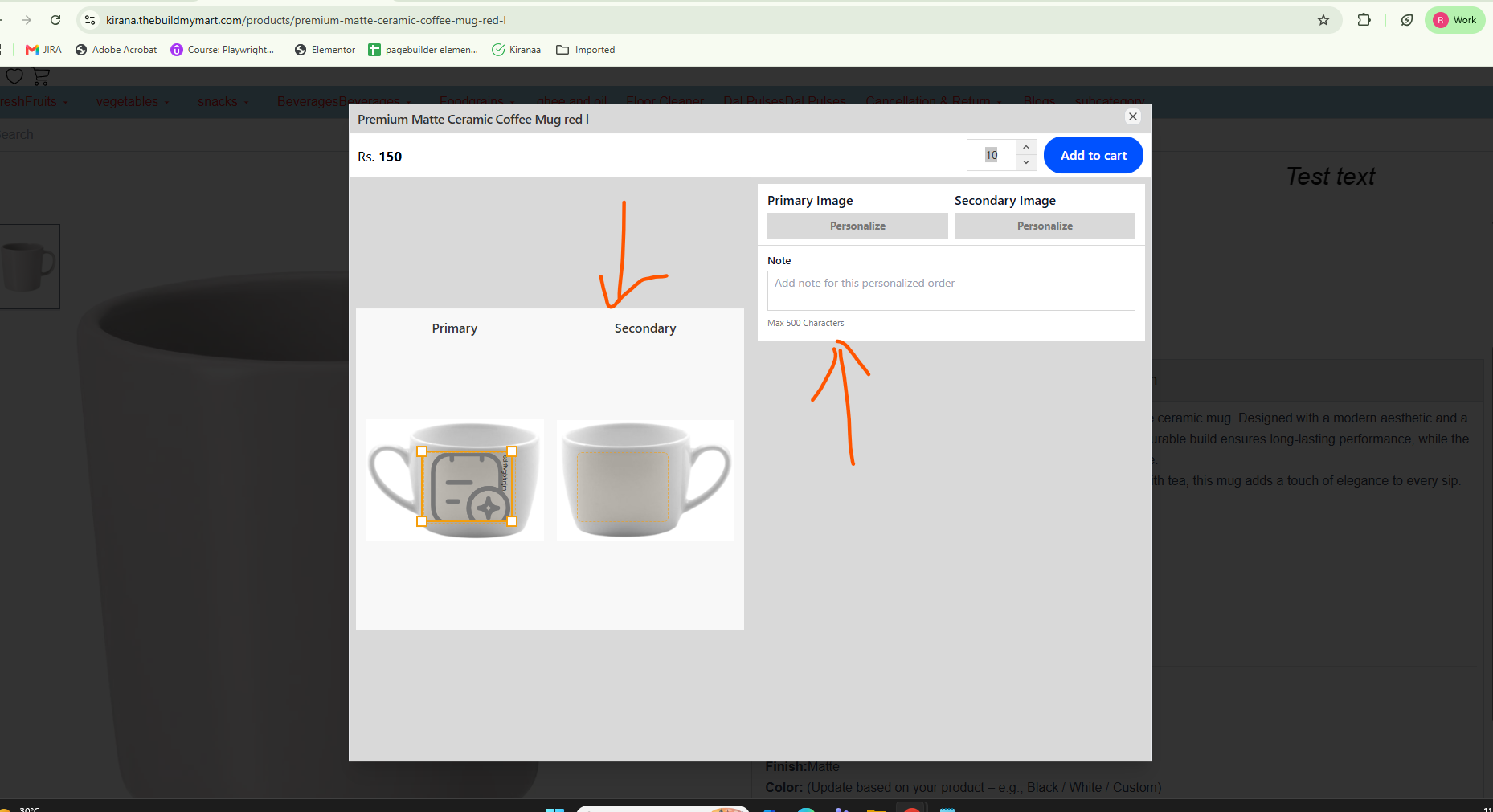Bookmark this page with star icon
The height and width of the screenshot is (812, 1493).
pyautogui.click(x=1323, y=20)
